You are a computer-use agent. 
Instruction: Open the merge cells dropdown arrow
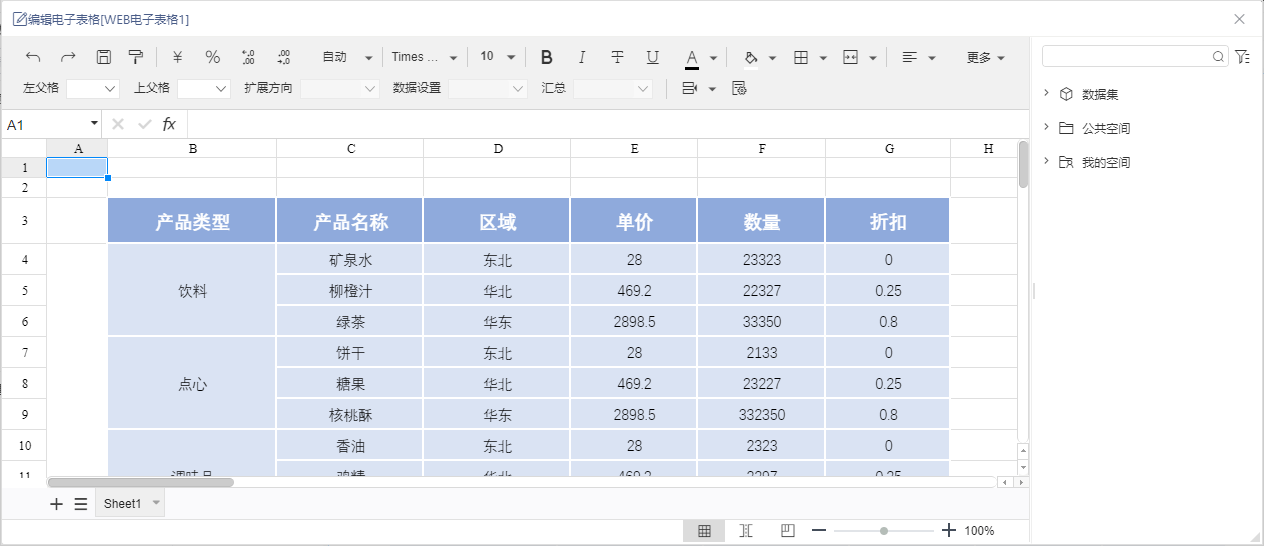873,58
